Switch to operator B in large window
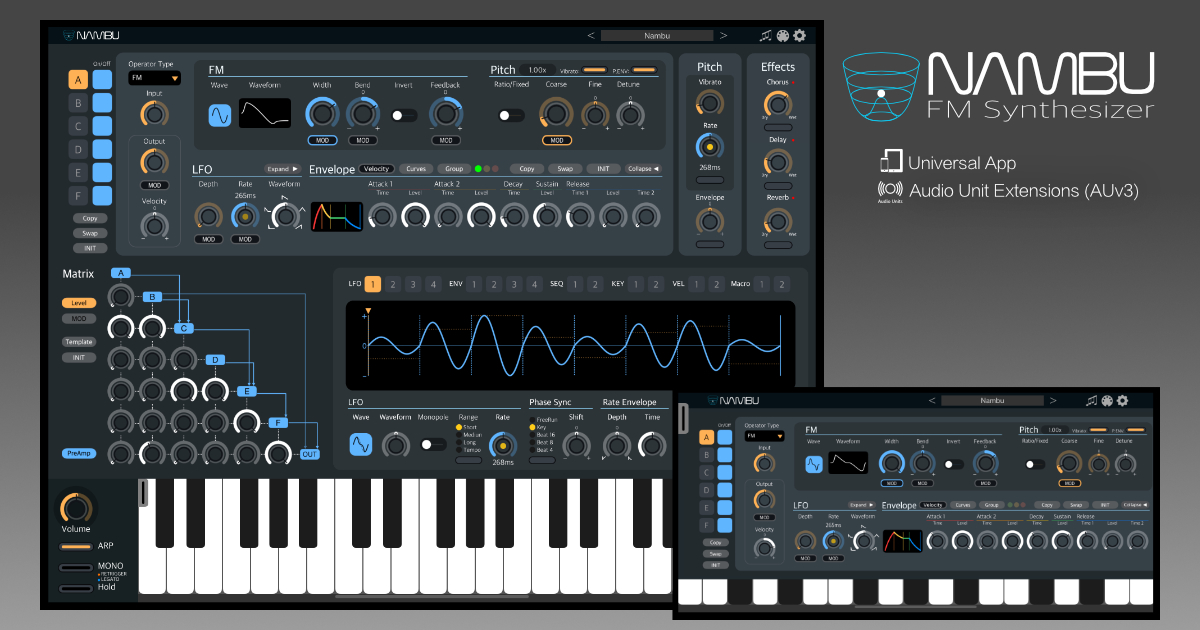This screenshot has width=1200, height=630. click(78, 102)
